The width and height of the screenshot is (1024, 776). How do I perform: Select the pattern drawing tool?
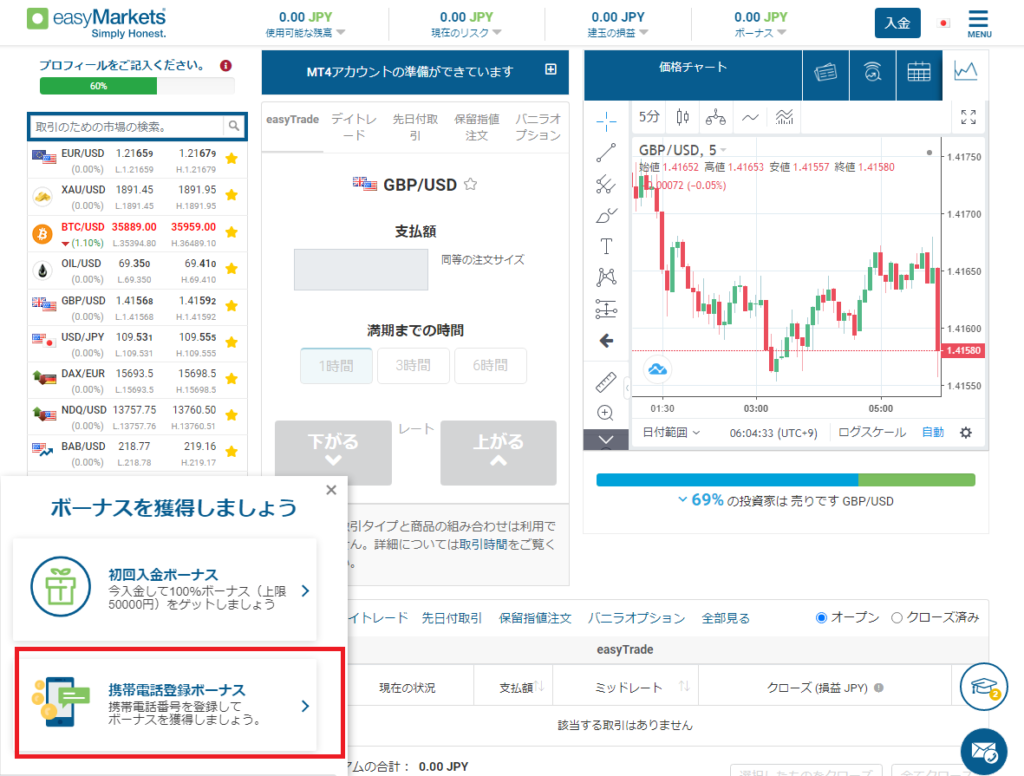pos(606,278)
